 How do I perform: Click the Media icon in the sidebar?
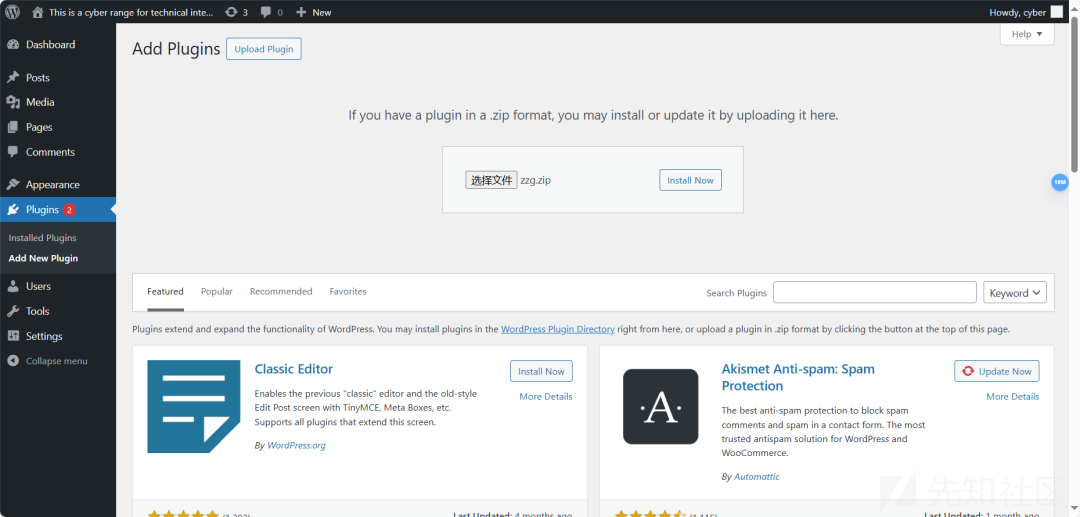13,102
